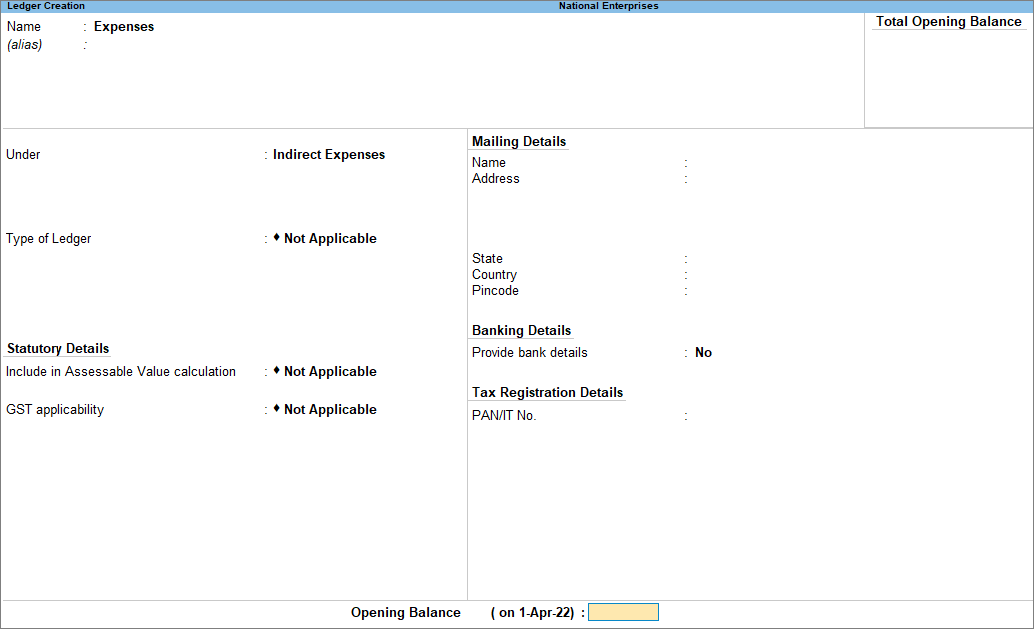Click the "Total Opening Balance" heading
Image resolution: width=1034 pixels, height=629 pixels.
coord(949,22)
